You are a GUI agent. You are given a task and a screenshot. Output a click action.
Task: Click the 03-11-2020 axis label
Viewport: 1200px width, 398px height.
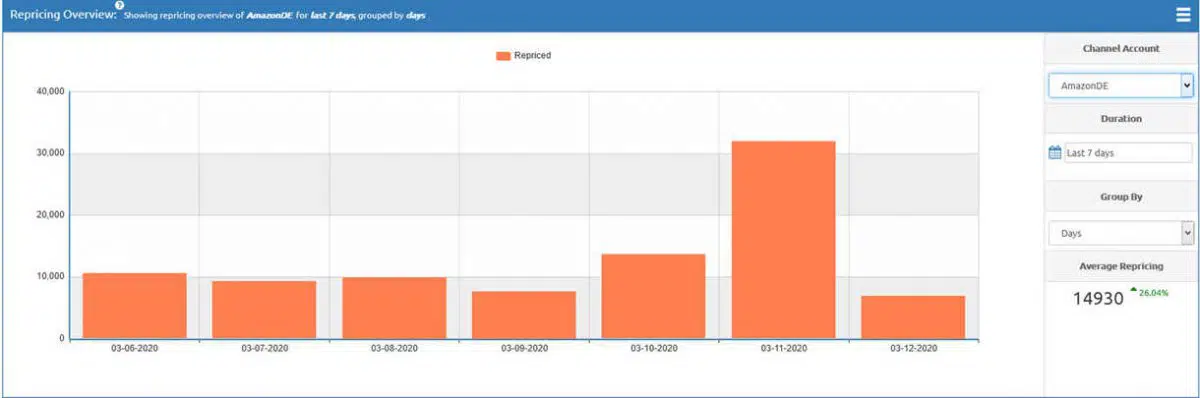coord(784,348)
